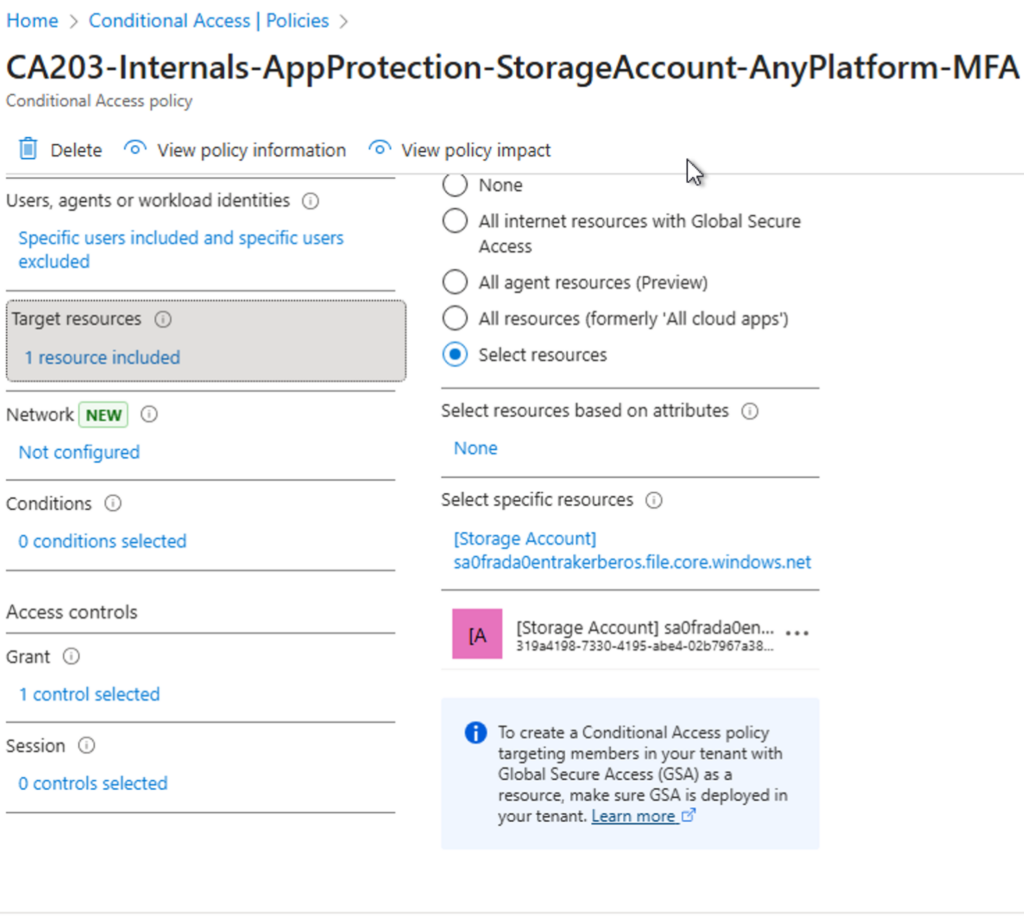Viewport: 1024px width, 917px height.
Task: Click info icon next to Grant
Action: coord(71,657)
